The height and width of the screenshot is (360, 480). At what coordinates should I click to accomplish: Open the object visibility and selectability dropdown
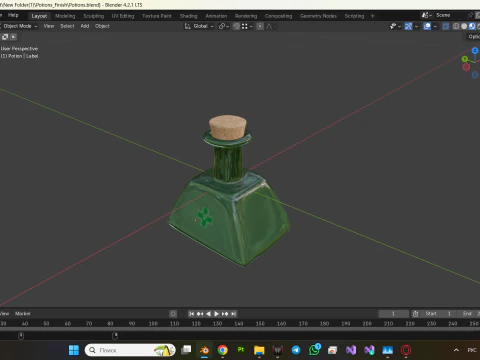[x=395, y=26]
